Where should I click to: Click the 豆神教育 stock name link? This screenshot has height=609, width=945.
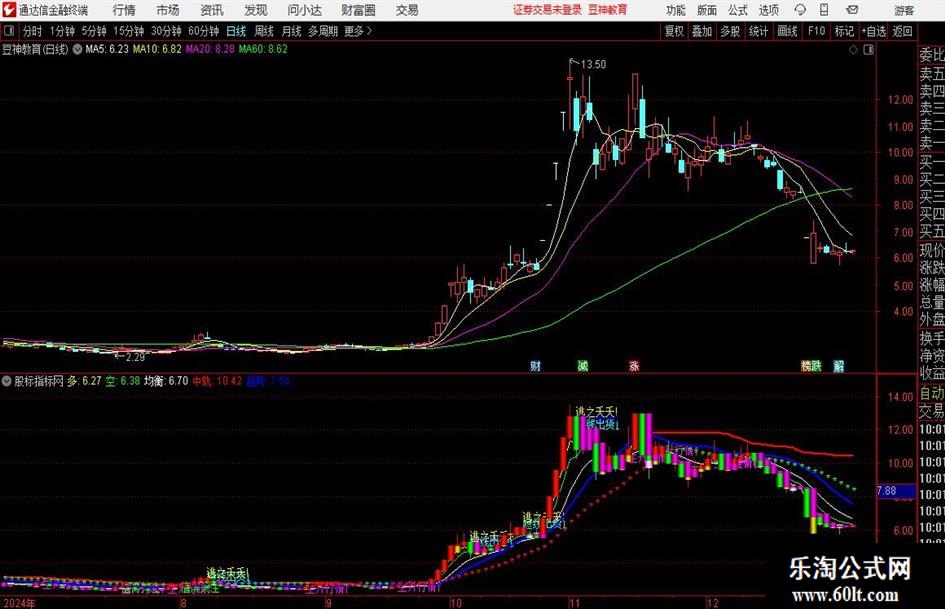[608, 10]
